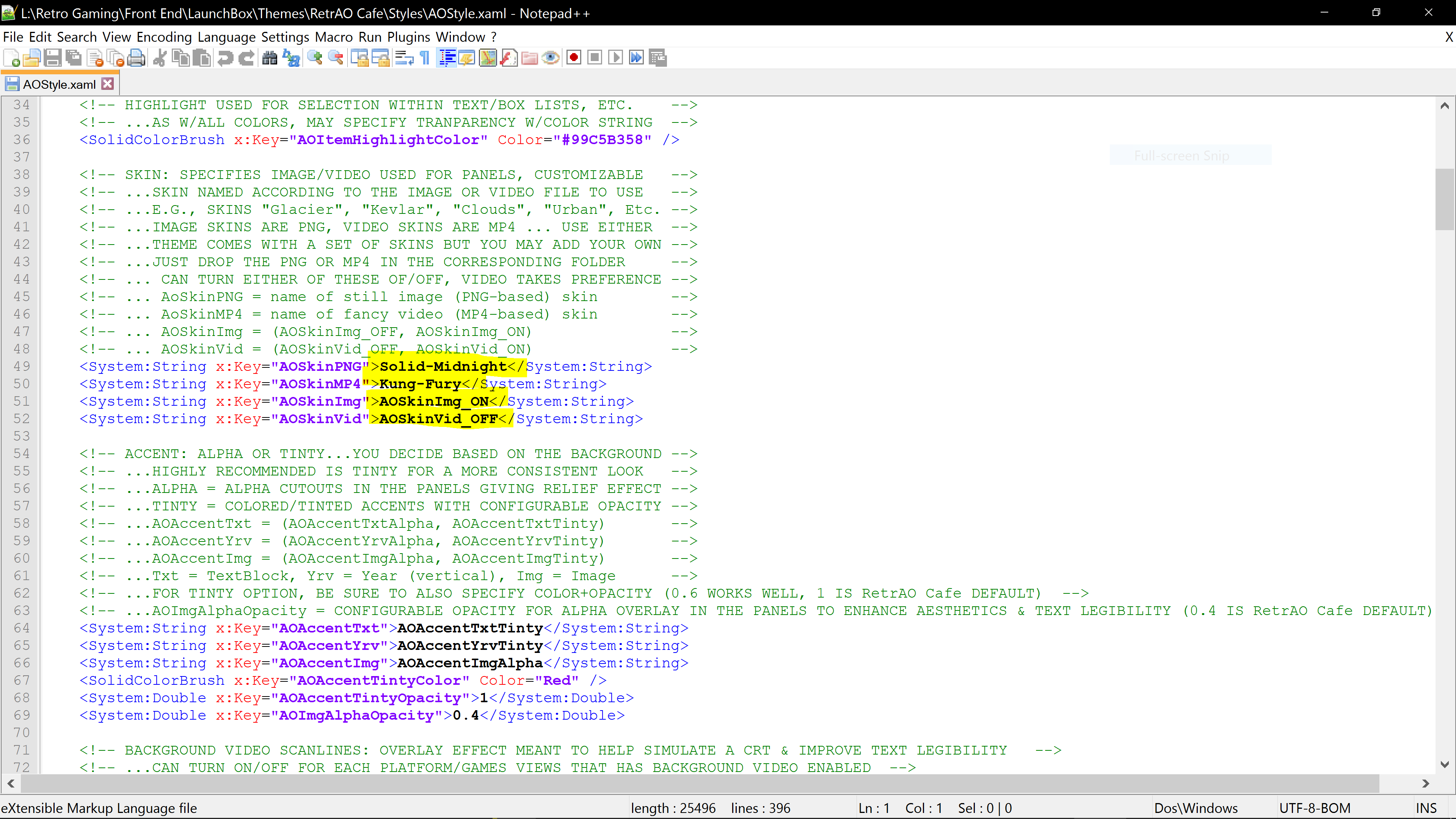Click the Save All icon
The width and height of the screenshot is (1456, 819).
coord(74,58)
